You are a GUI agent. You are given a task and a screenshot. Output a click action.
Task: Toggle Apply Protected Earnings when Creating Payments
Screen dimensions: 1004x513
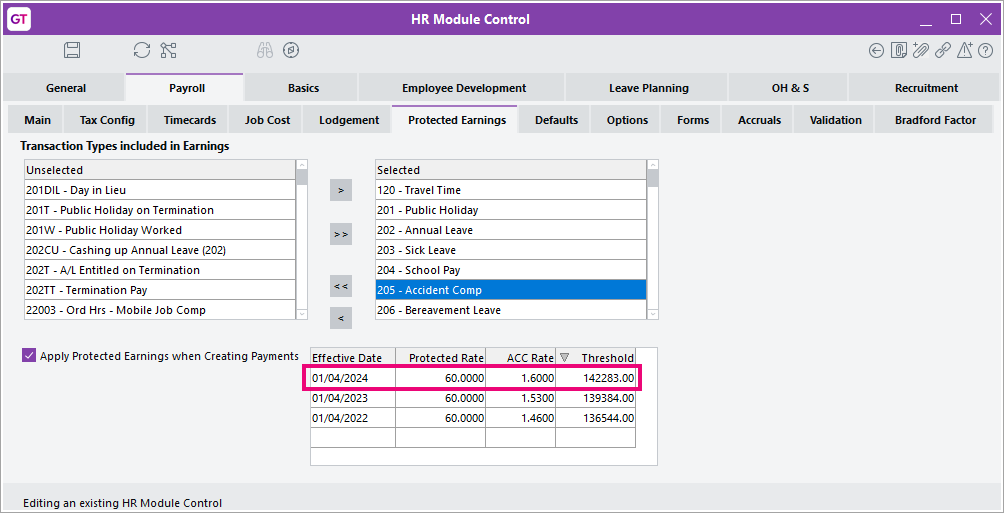29,355
